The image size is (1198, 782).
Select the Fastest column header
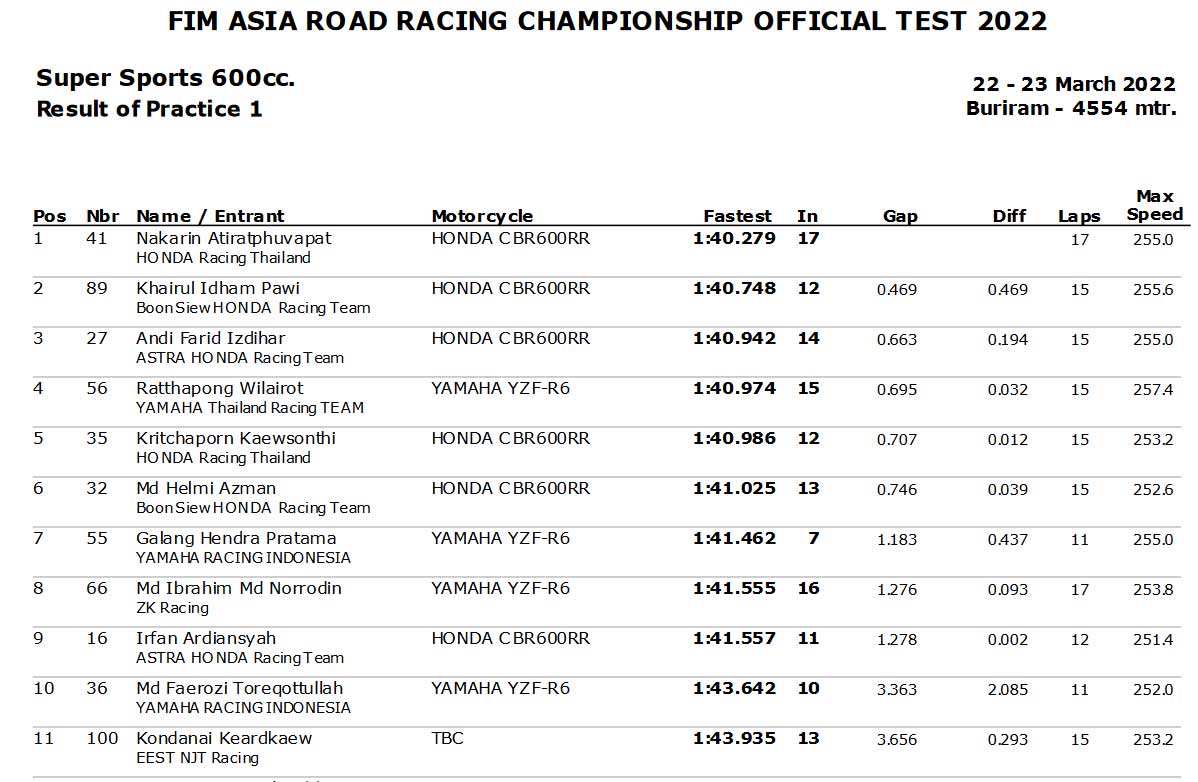(x=737, y=216)
